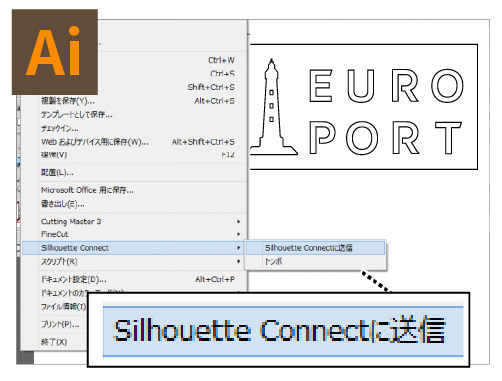Select the PORT outlined text on artboard
The image size is (502, 381).
pos(386,137)
